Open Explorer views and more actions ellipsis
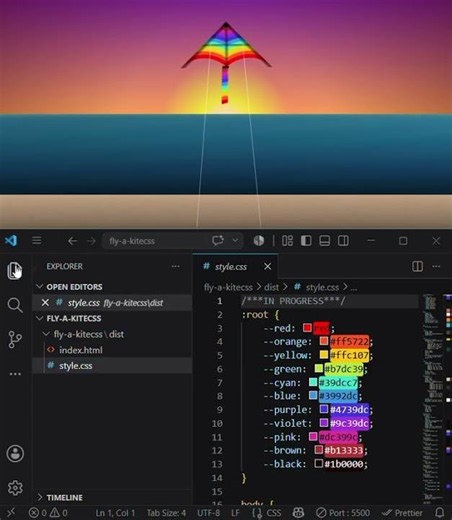The width and height of the screenshot is (452, 520). pos(176,266)
